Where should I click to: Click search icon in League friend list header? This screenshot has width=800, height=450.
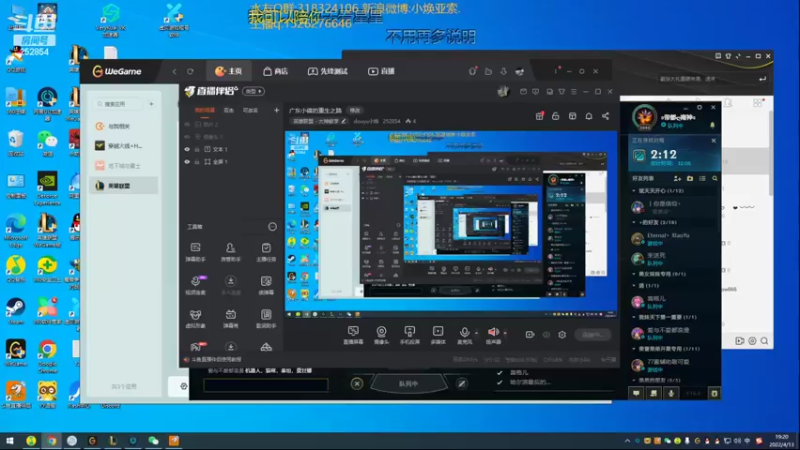[x=714, y=179]
